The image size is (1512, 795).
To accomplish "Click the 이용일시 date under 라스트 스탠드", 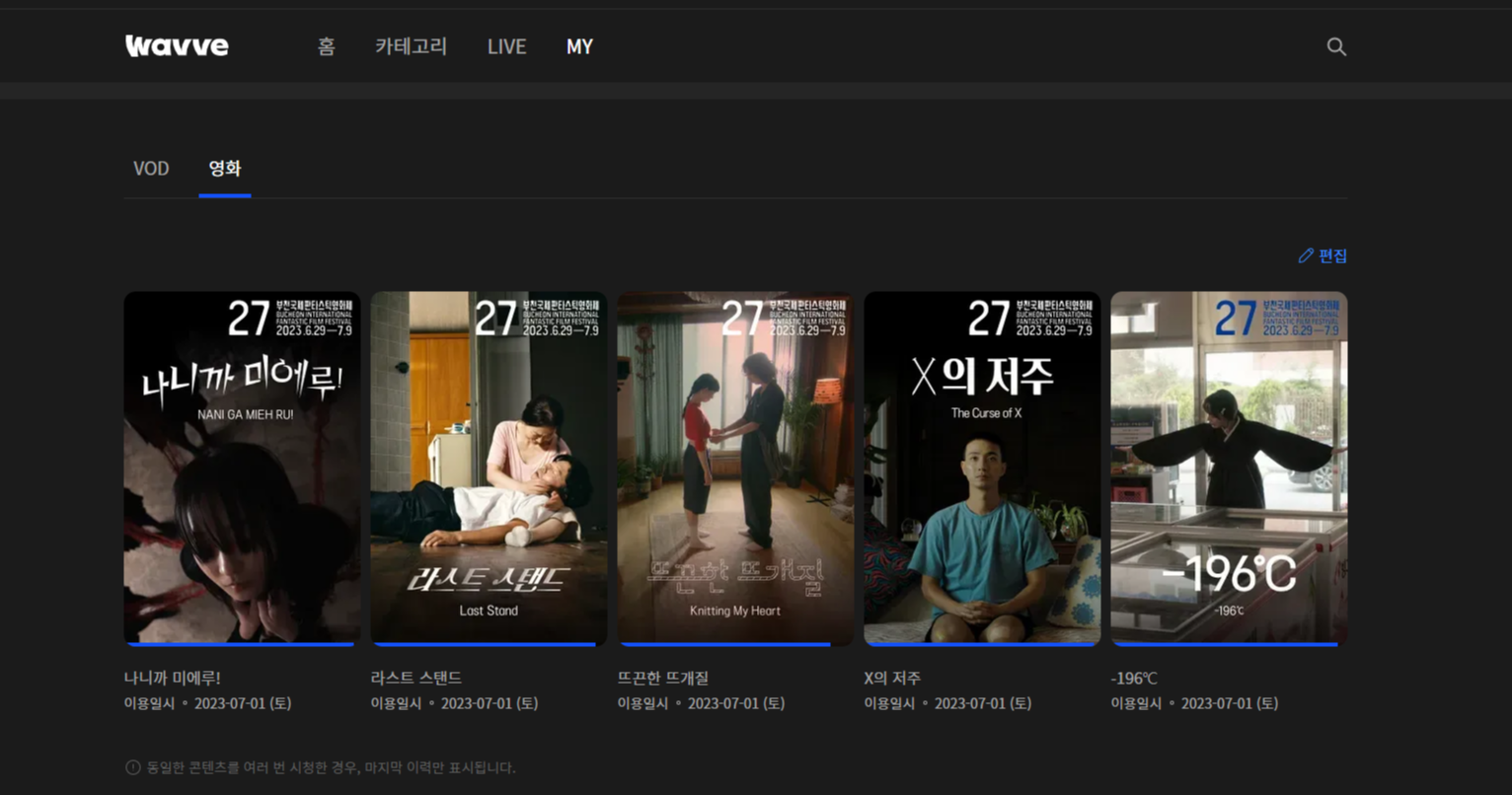I will [x=454, y=703].
